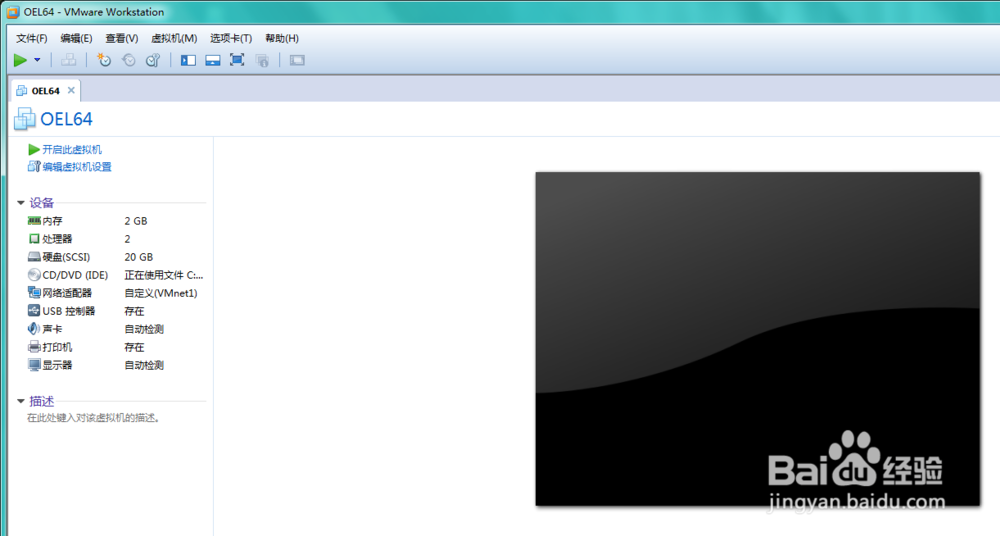Select the USB 控制器 device label
Image resolution: width=1000 pixels, height=536 pixels.
tap(68, 311)
